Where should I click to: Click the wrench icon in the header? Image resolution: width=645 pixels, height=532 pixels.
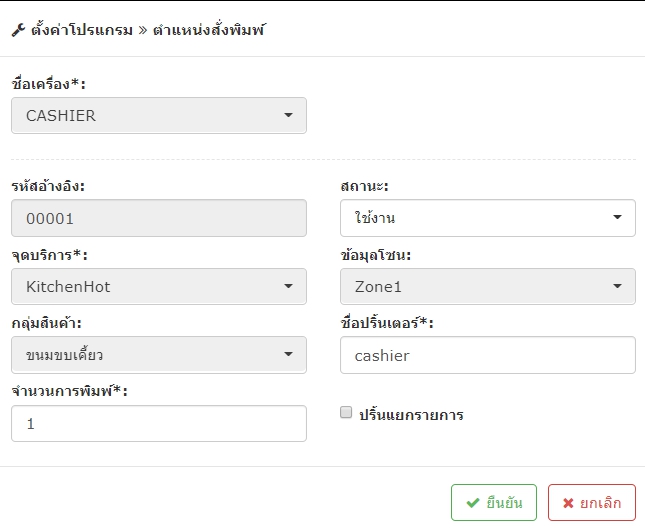tap(18, 30)
